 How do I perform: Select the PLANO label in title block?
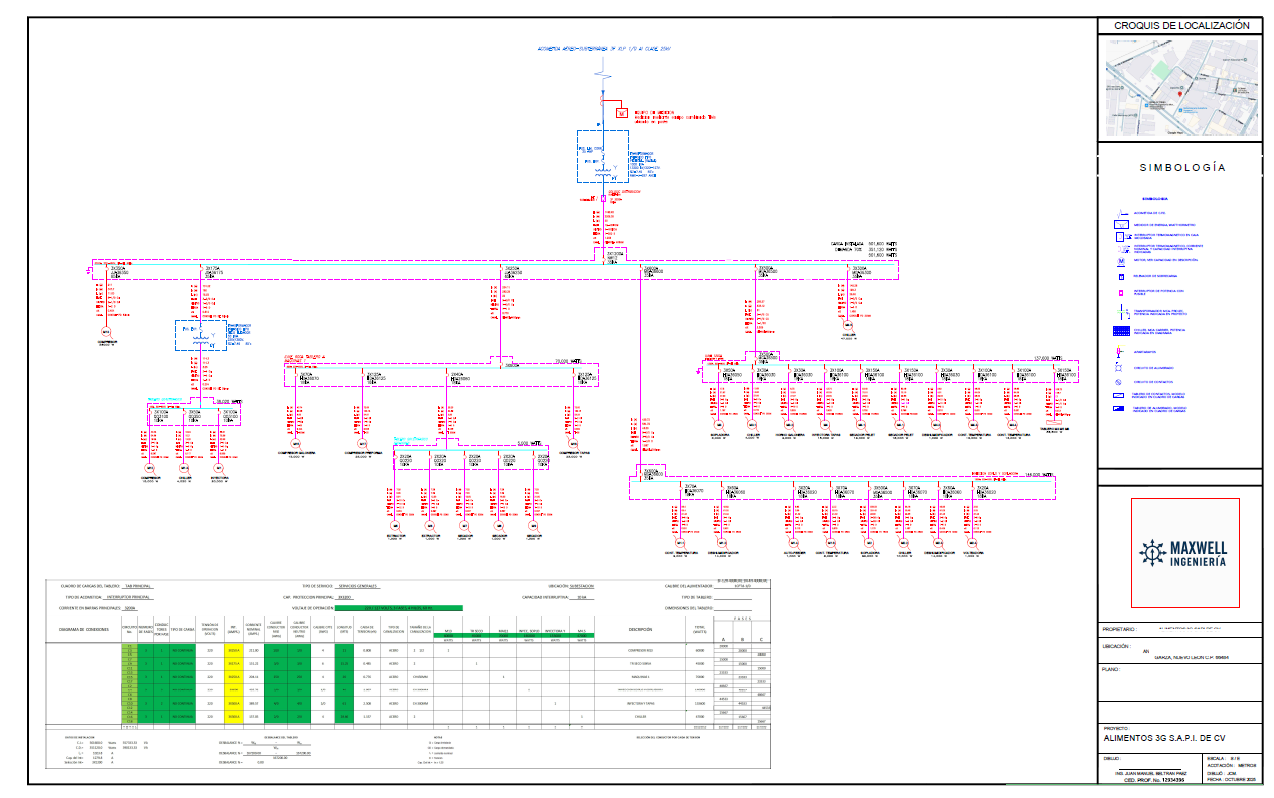[1113, 669]
